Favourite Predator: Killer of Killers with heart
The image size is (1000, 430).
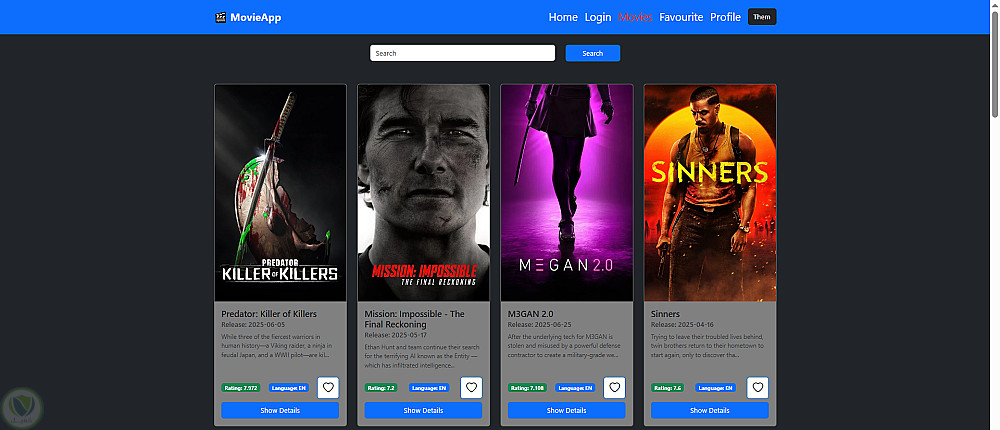click(328, 387)
